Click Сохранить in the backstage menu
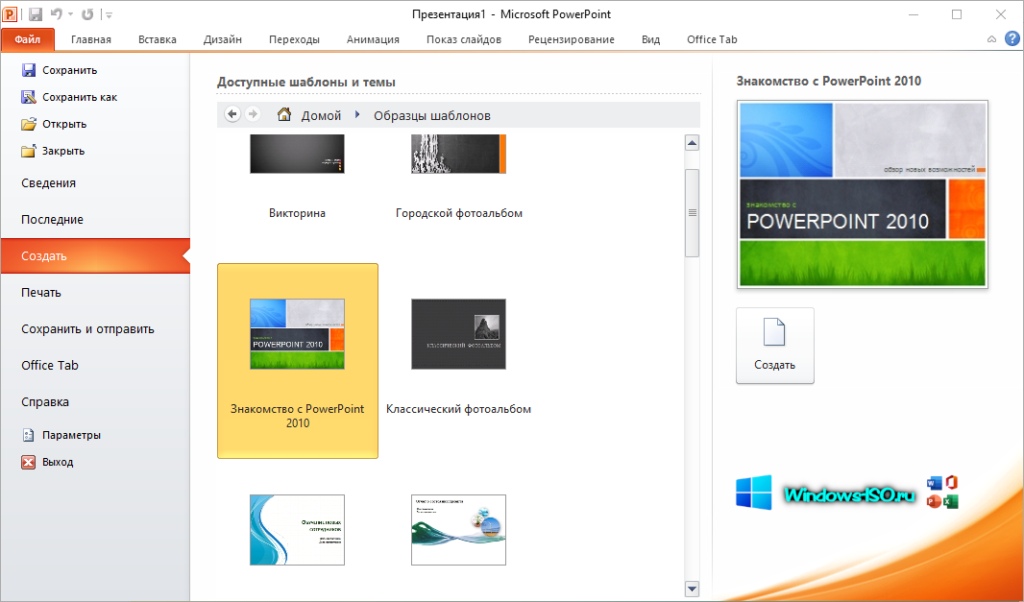 point(59,70)
